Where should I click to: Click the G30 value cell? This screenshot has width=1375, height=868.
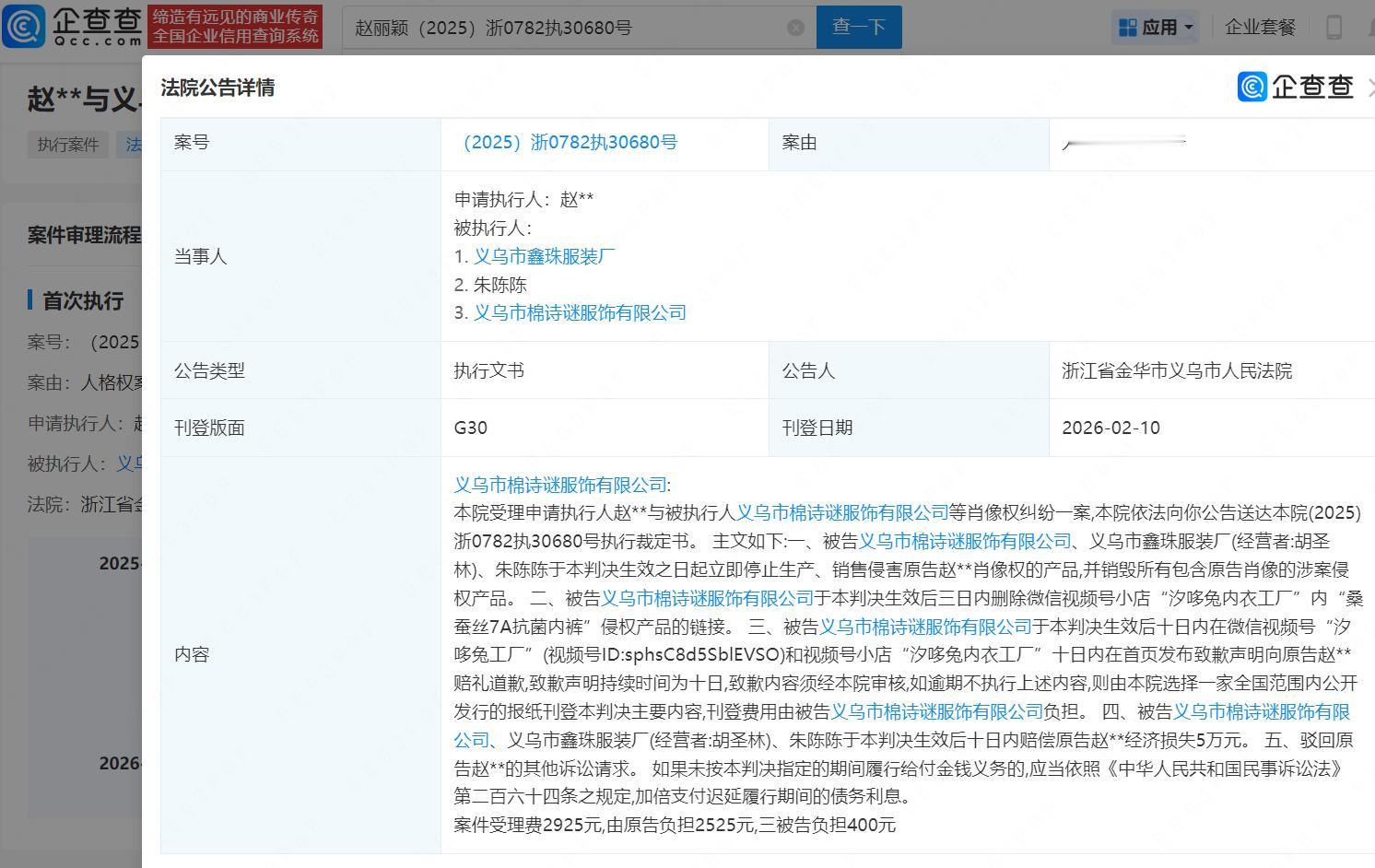click(605, 428)
